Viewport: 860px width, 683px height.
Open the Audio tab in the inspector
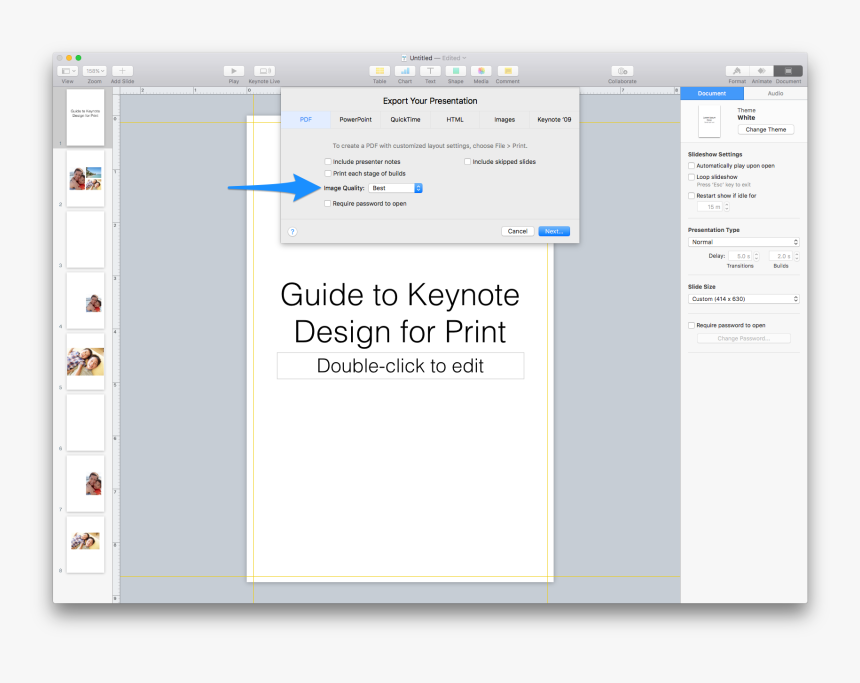[775, 93]
